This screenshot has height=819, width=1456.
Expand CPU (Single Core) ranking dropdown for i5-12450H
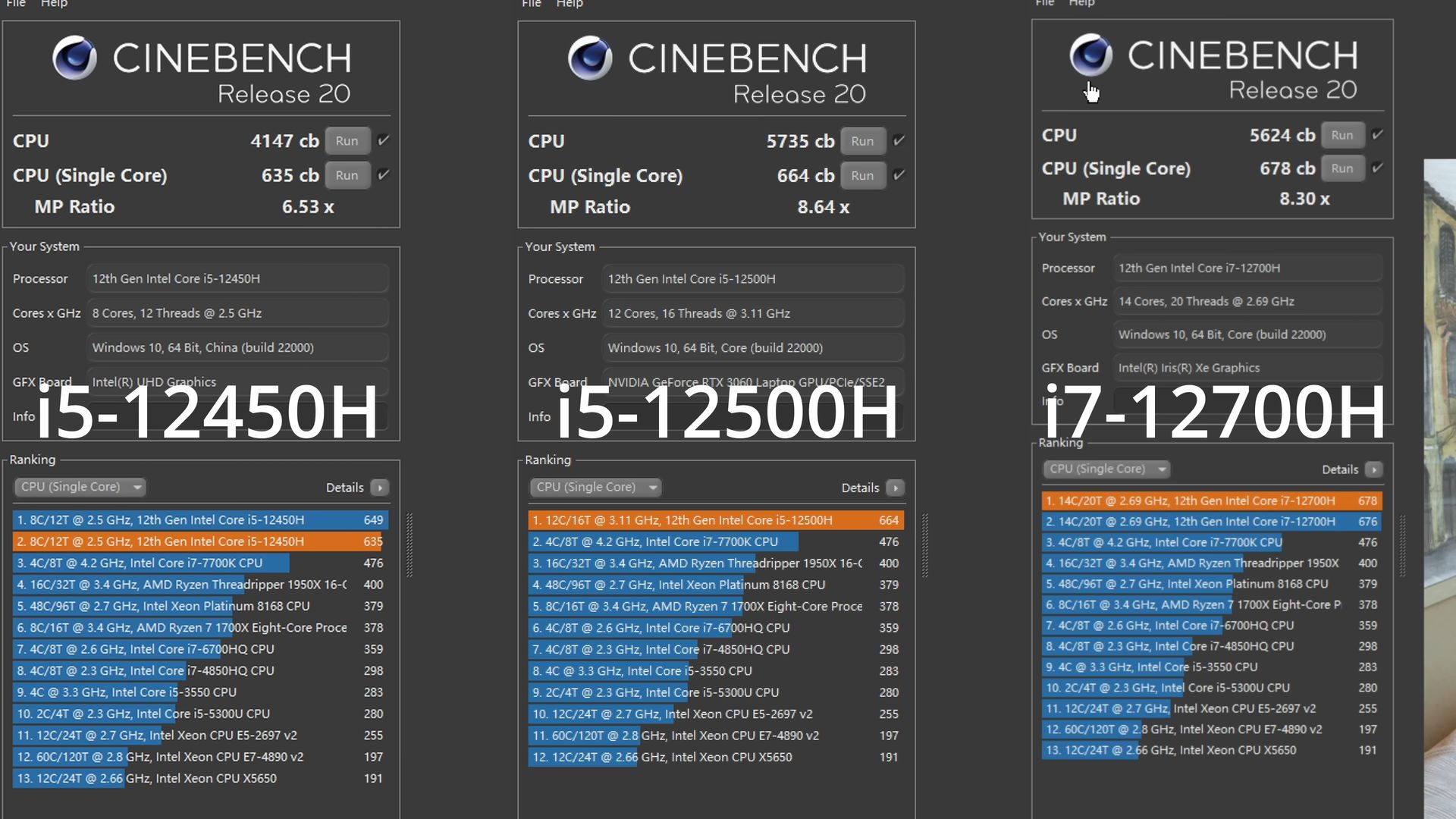(80, 487)
